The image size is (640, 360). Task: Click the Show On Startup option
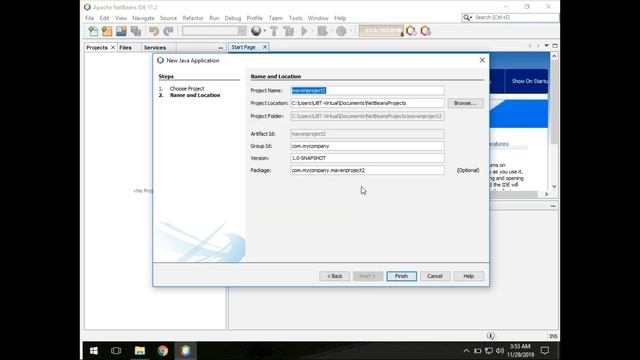click(529, 81)
